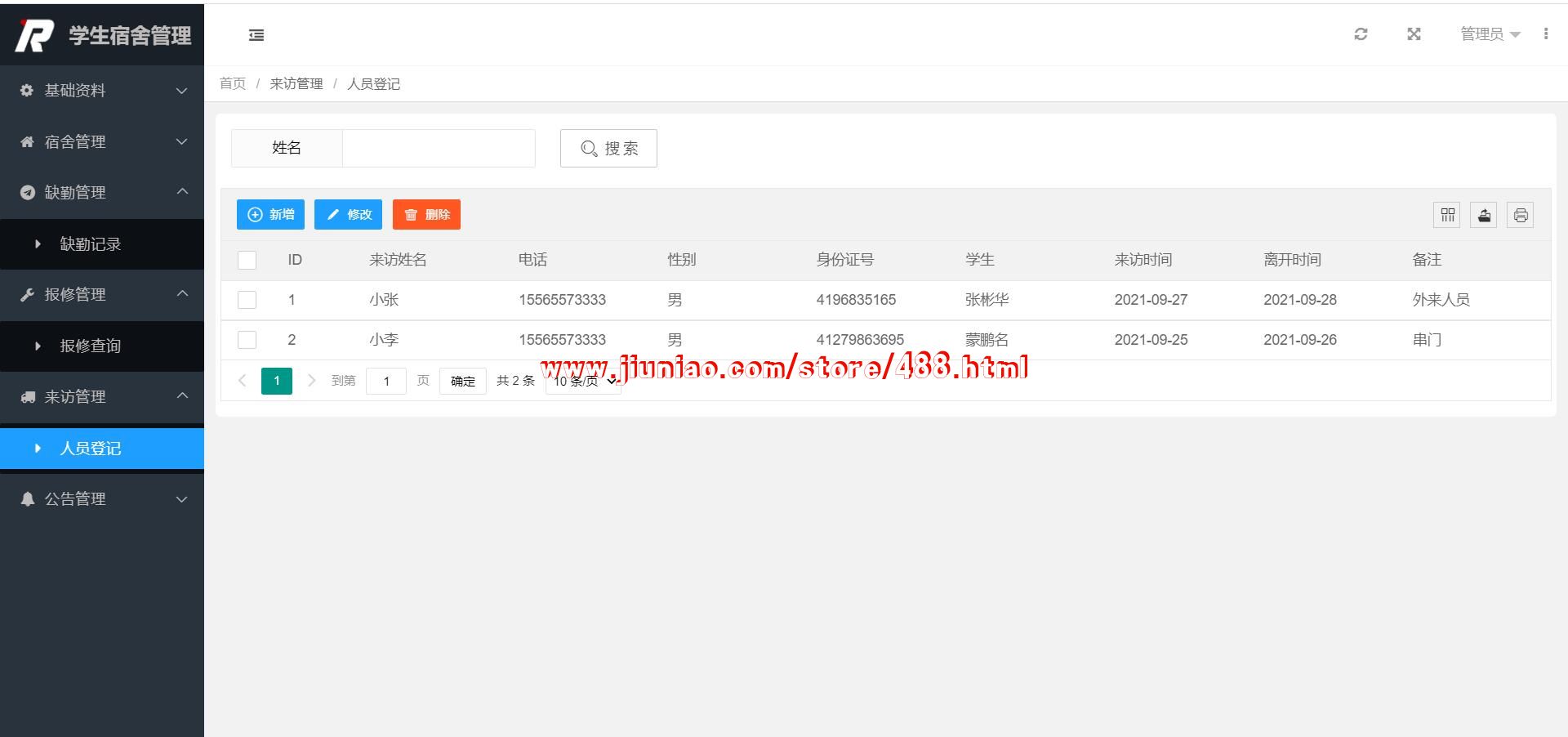Open the vertical three-dot more menu

click(1545, 33)
